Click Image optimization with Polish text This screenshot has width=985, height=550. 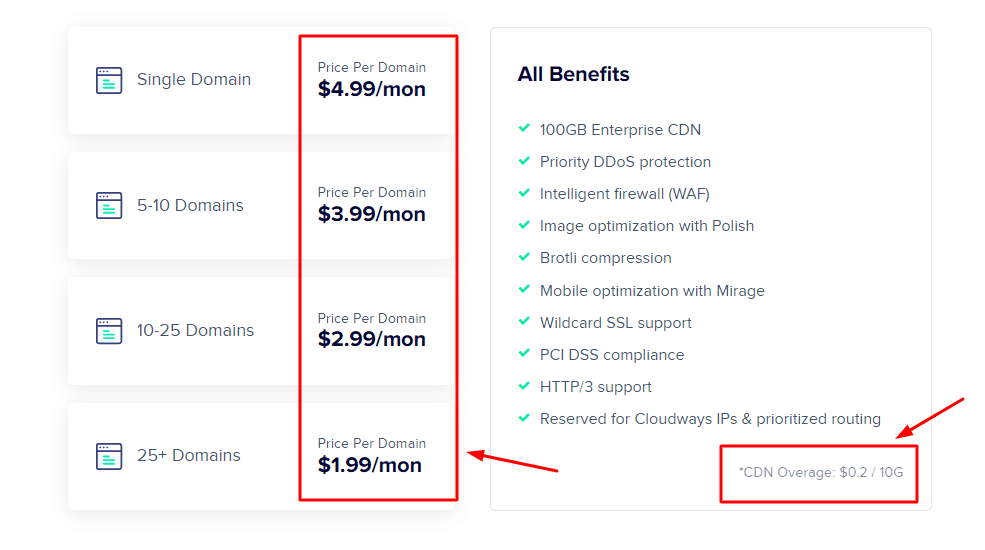[x=647, y=226]
